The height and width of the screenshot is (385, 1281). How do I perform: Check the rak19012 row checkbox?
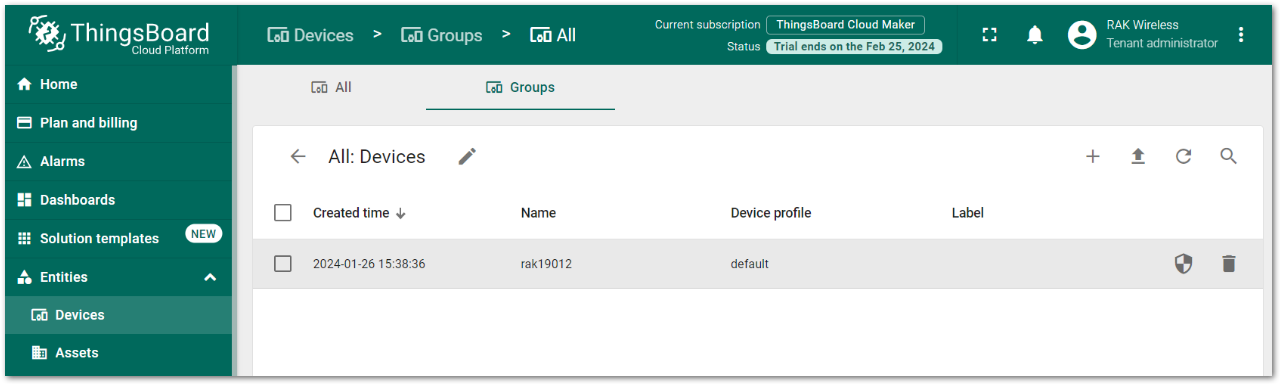click(283, 264)
